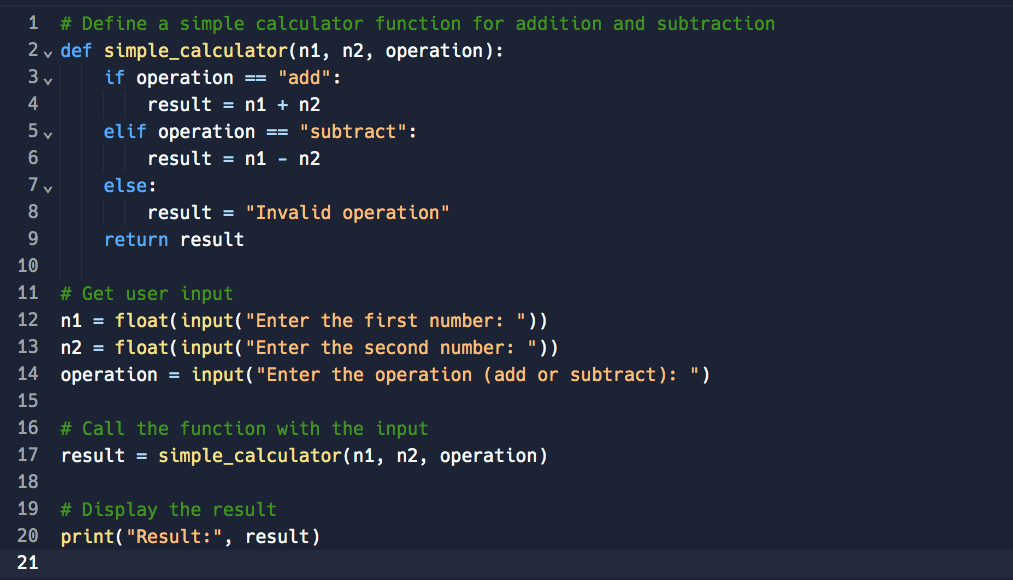Viewport: 1013px width, 580px height.
Task: Collapse the 'if operation == "add"' block
Action: click(47, 78)
